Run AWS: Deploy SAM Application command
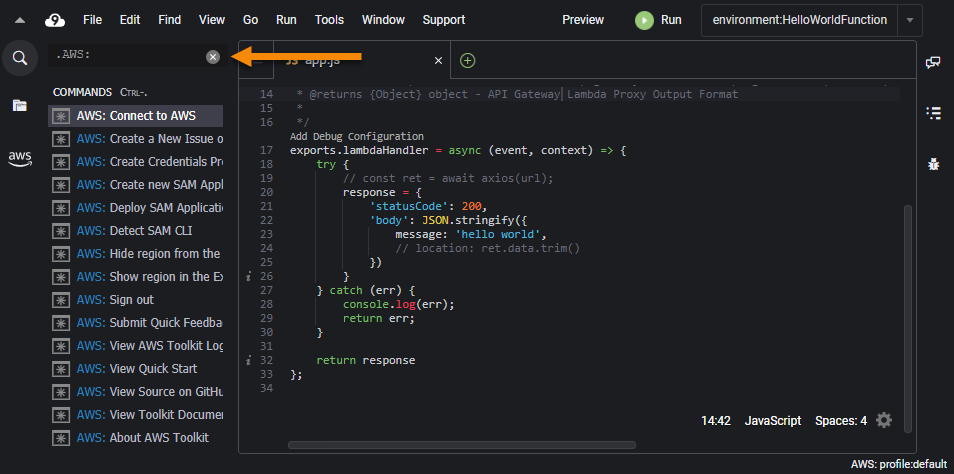The width and height of the screenshot is (954, 474). pyautogui.click(x=136, y=207)
